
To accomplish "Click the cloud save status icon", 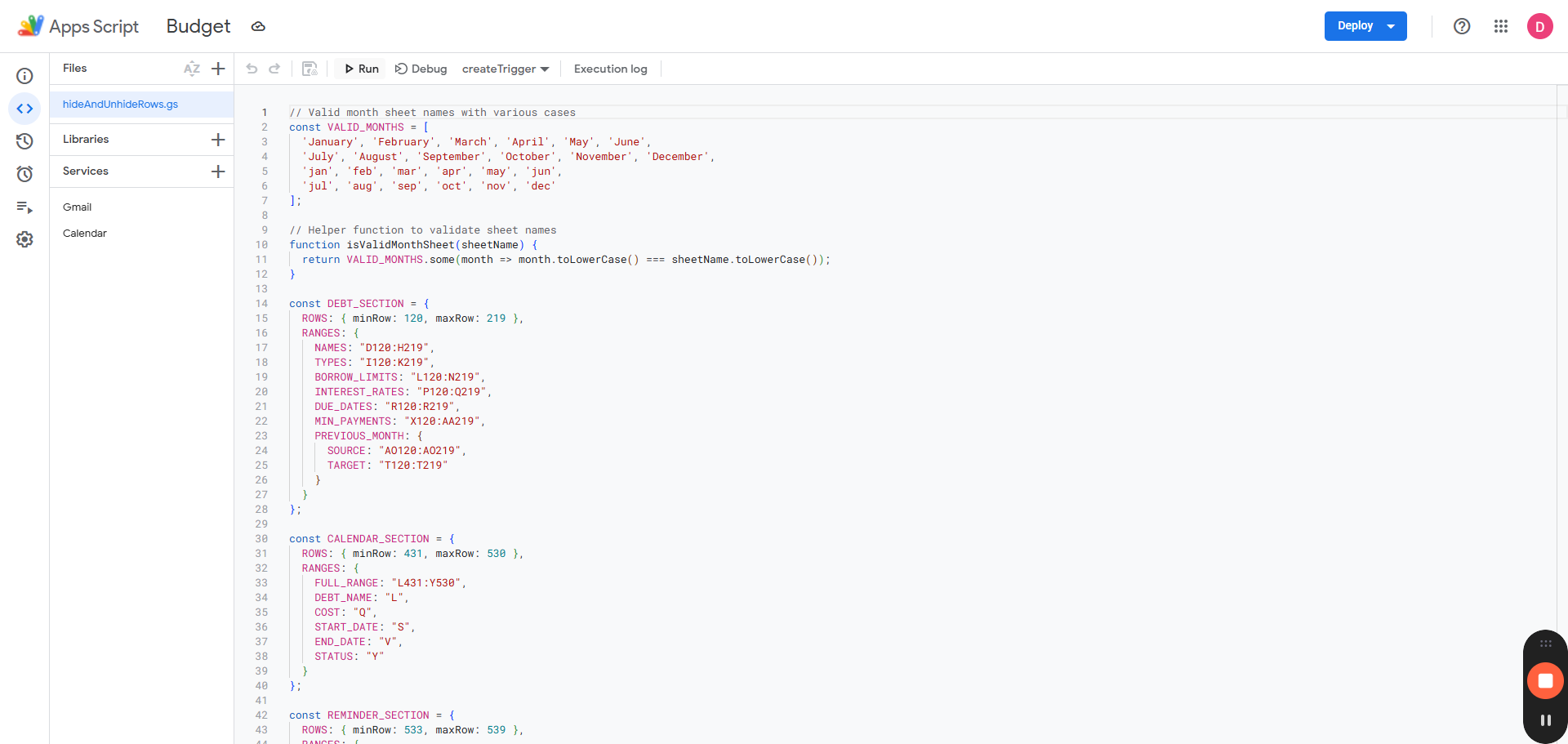I will pos(258,26).
